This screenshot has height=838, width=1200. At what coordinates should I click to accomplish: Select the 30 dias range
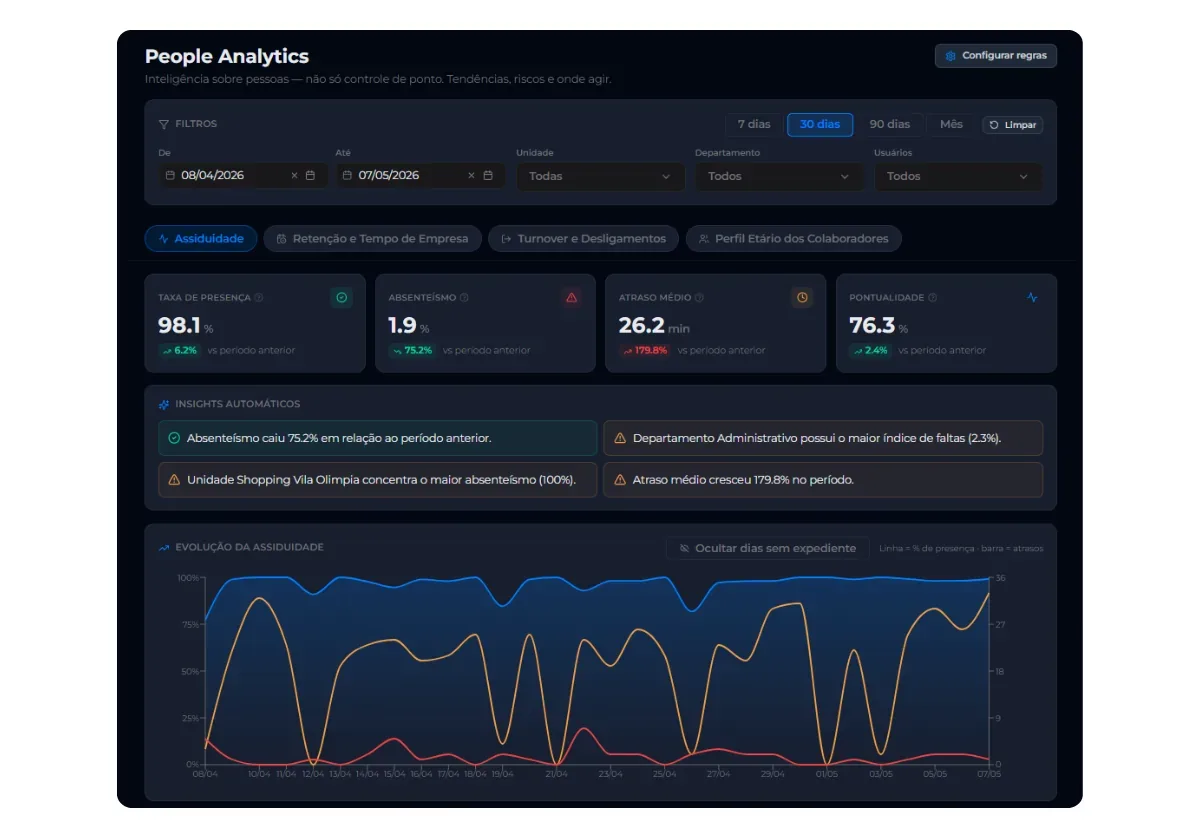click(x=820, y=124)
